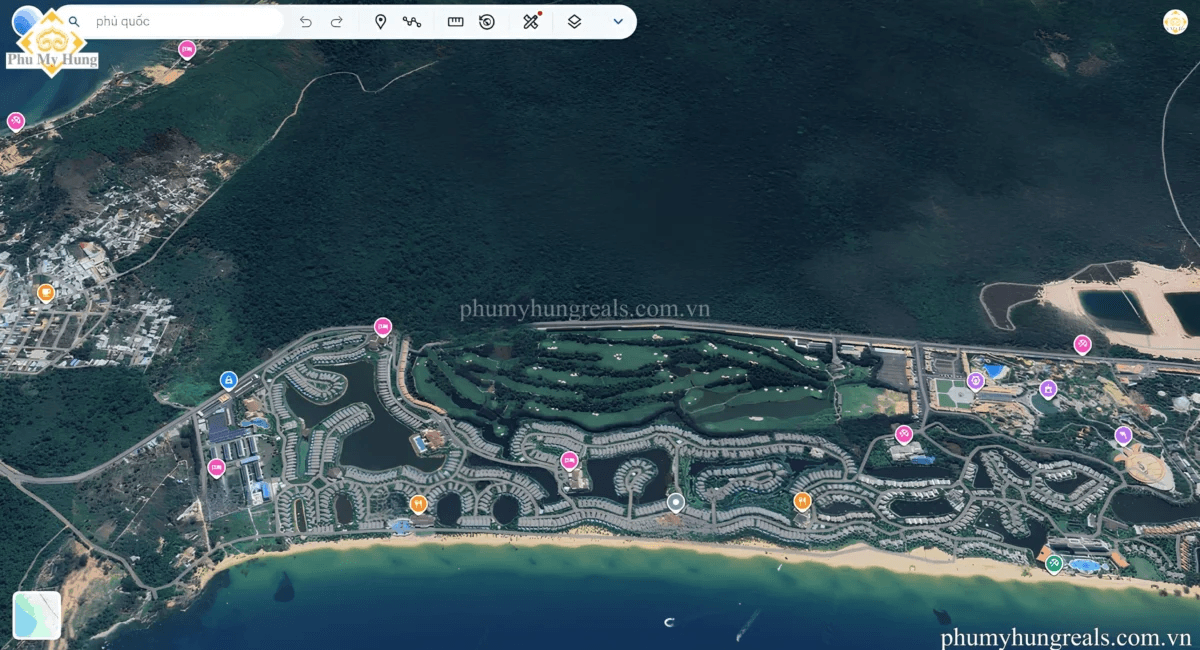Click the search field containing "phú quốc"
Image resolution: width=1200 pixels, height=650 pixels.
pyautogui.click(x=180, y=21)
